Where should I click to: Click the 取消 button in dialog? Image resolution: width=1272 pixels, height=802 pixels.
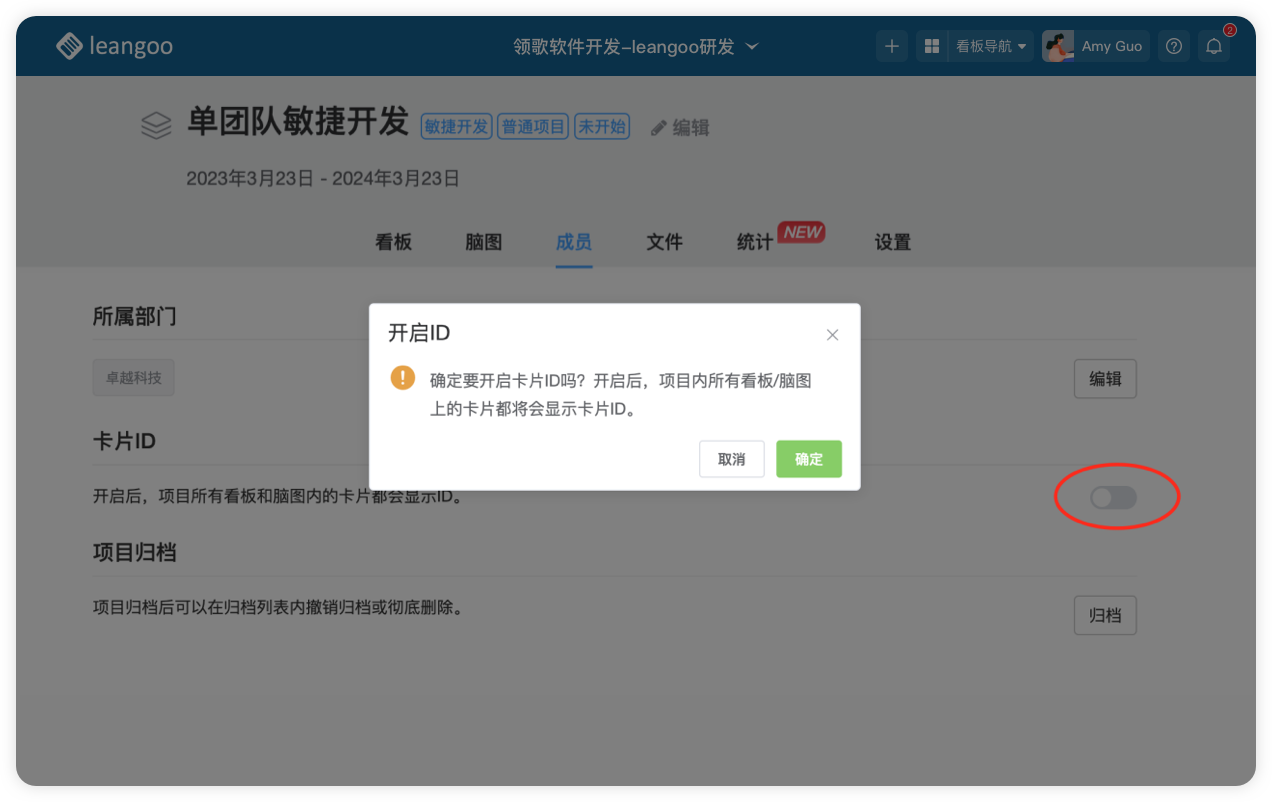tap(732, 459)
